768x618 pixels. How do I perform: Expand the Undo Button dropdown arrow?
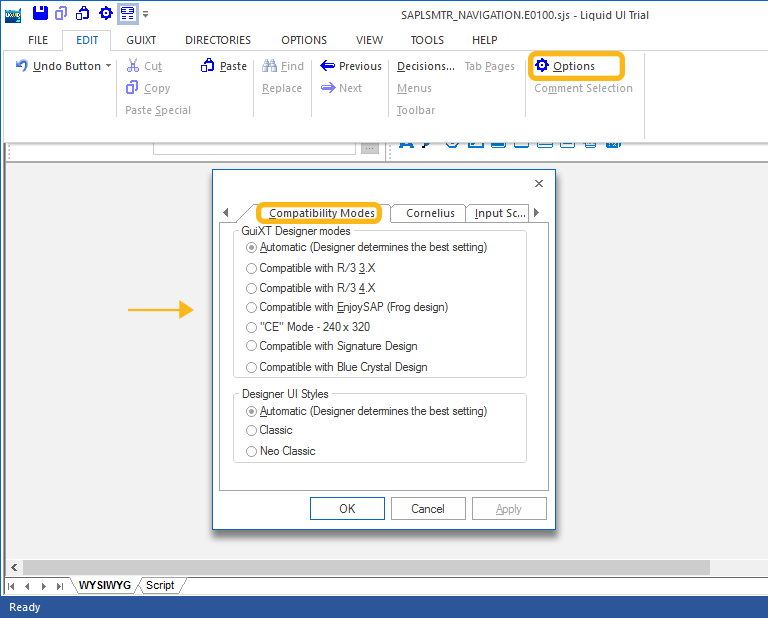click(x=109, y=66)
